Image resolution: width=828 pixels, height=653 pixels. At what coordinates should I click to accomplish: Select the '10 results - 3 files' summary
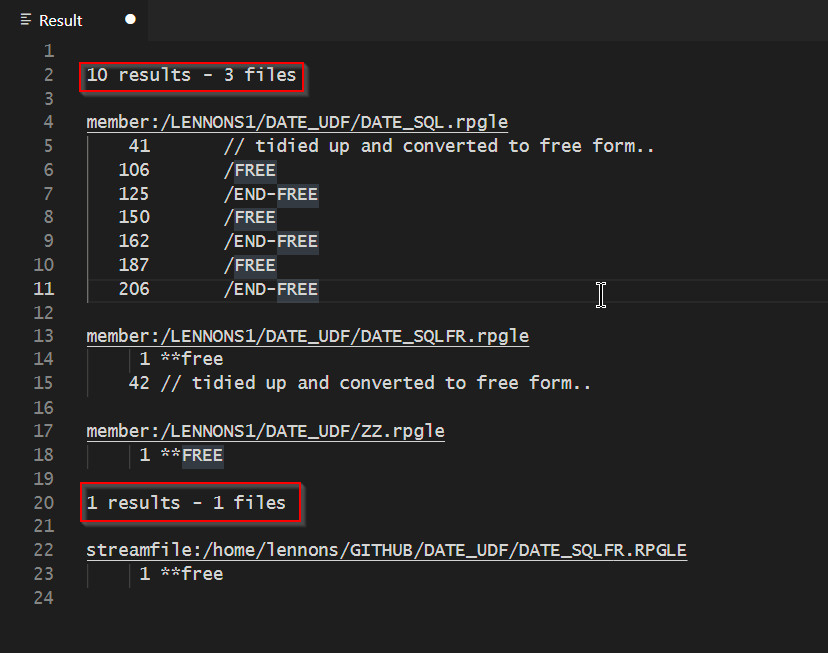191,75
